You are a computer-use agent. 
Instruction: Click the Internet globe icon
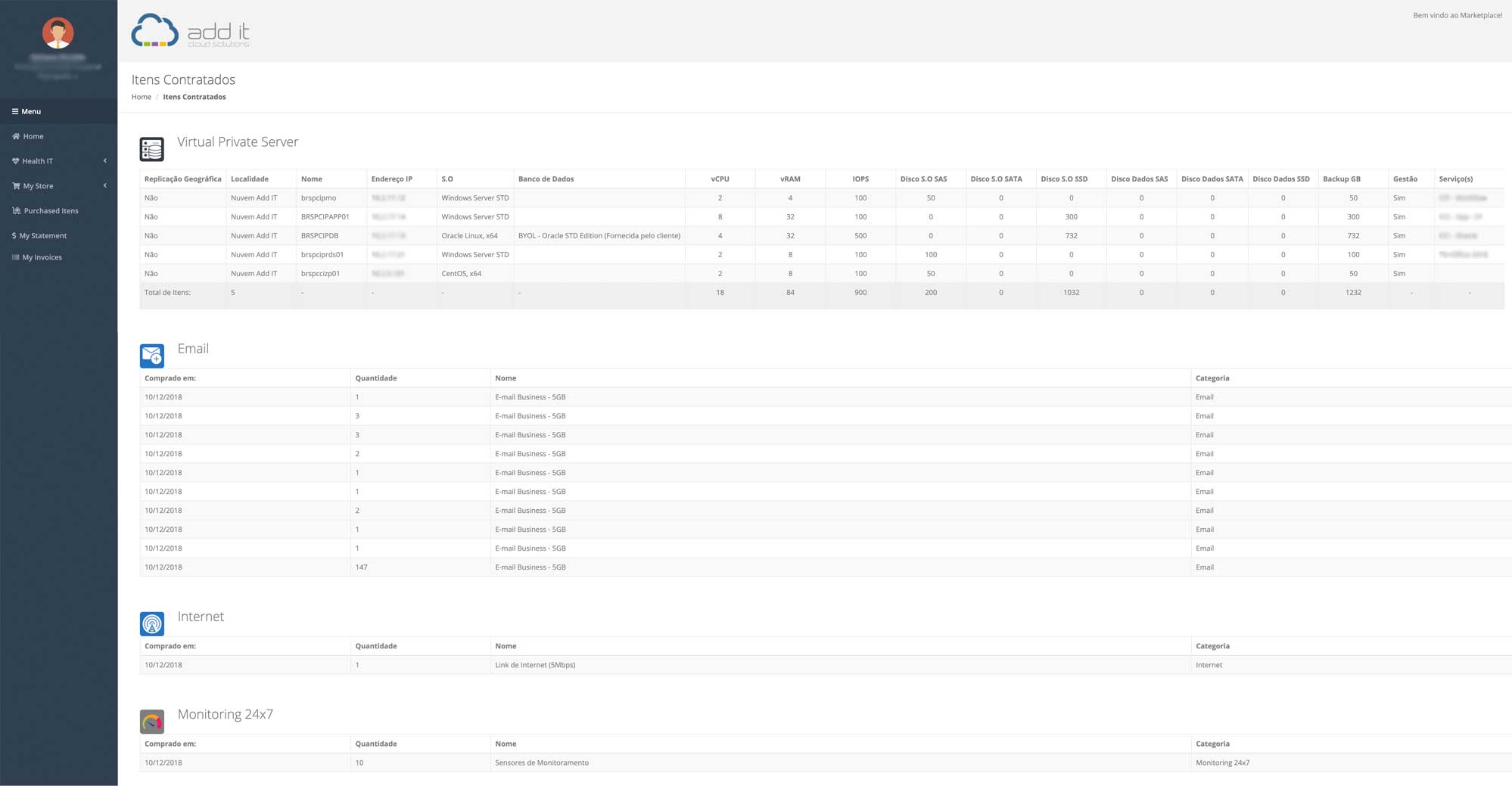coord(152,623)
